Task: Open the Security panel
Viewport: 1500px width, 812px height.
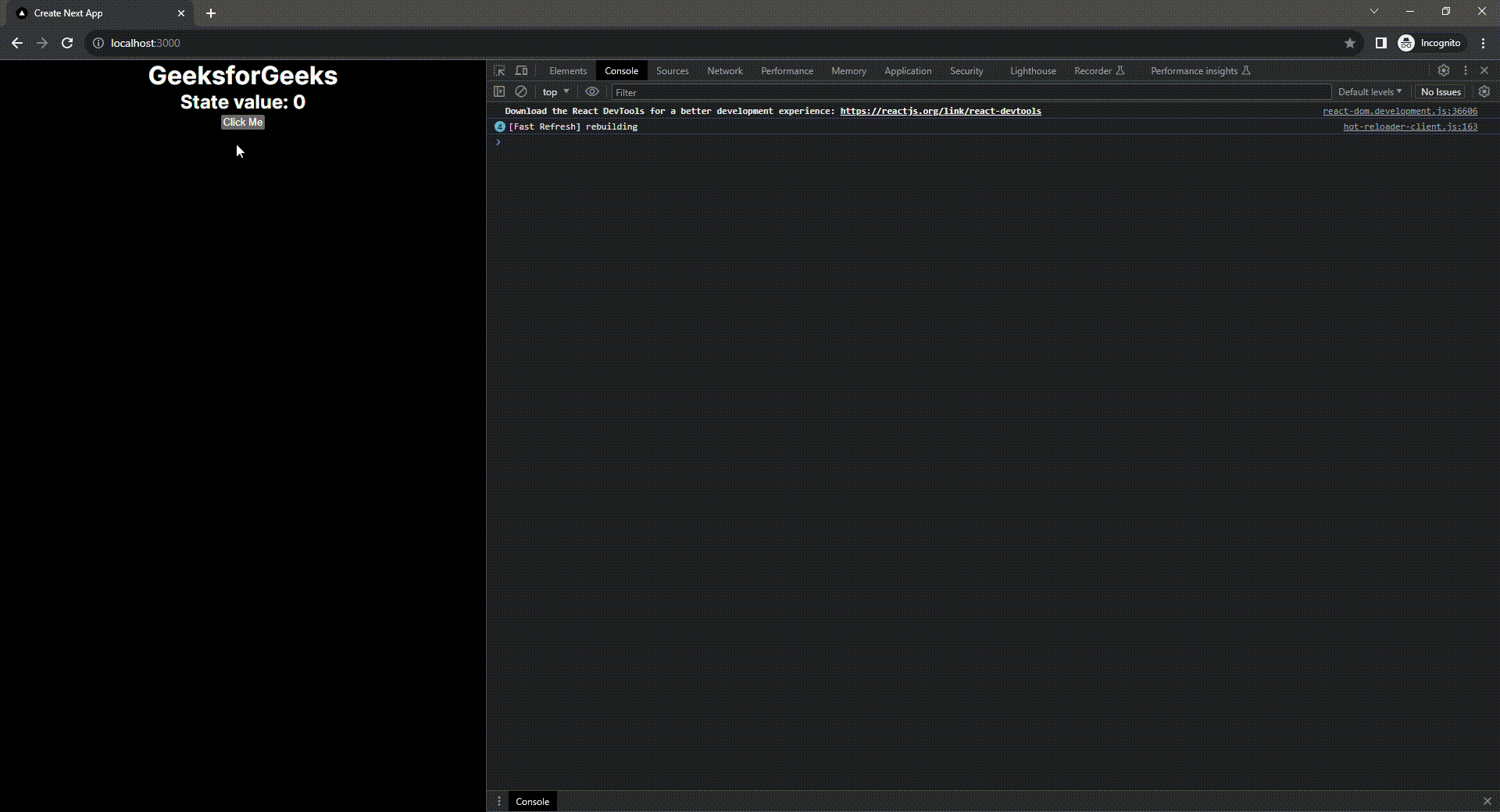Action: [x=966, y=71]
